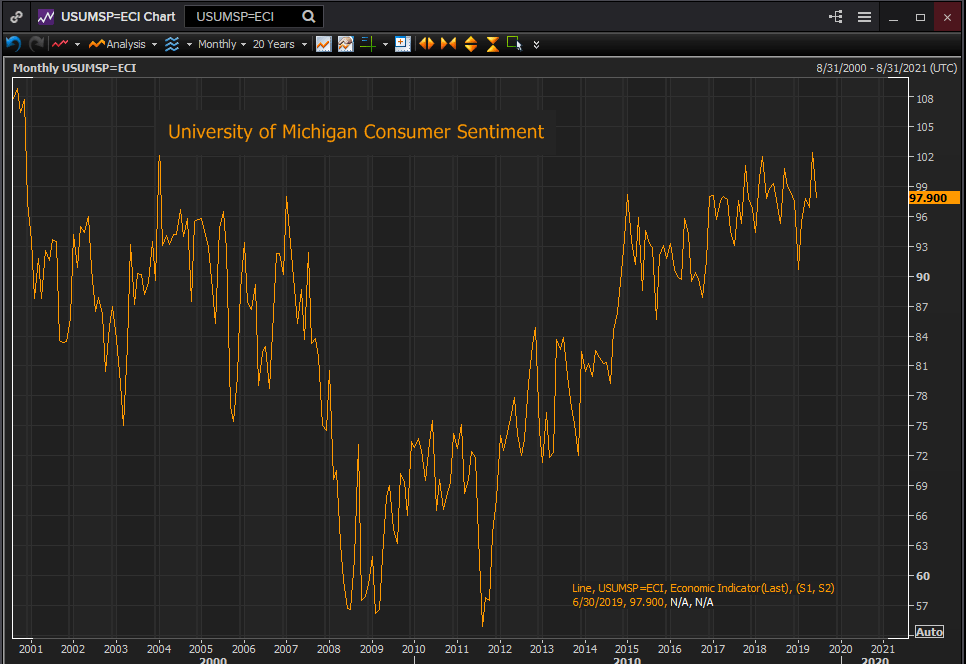Click the Line USUMSP=ECI legend text
Screen dimensions: 966x664
pos(702,588)
